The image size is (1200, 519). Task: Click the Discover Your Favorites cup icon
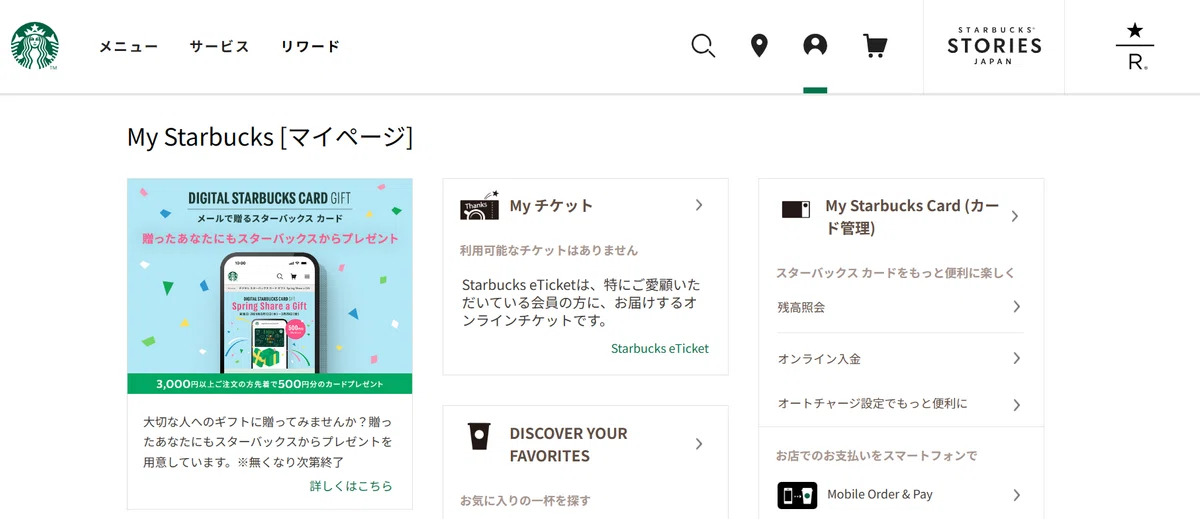[x=479, y=436]
